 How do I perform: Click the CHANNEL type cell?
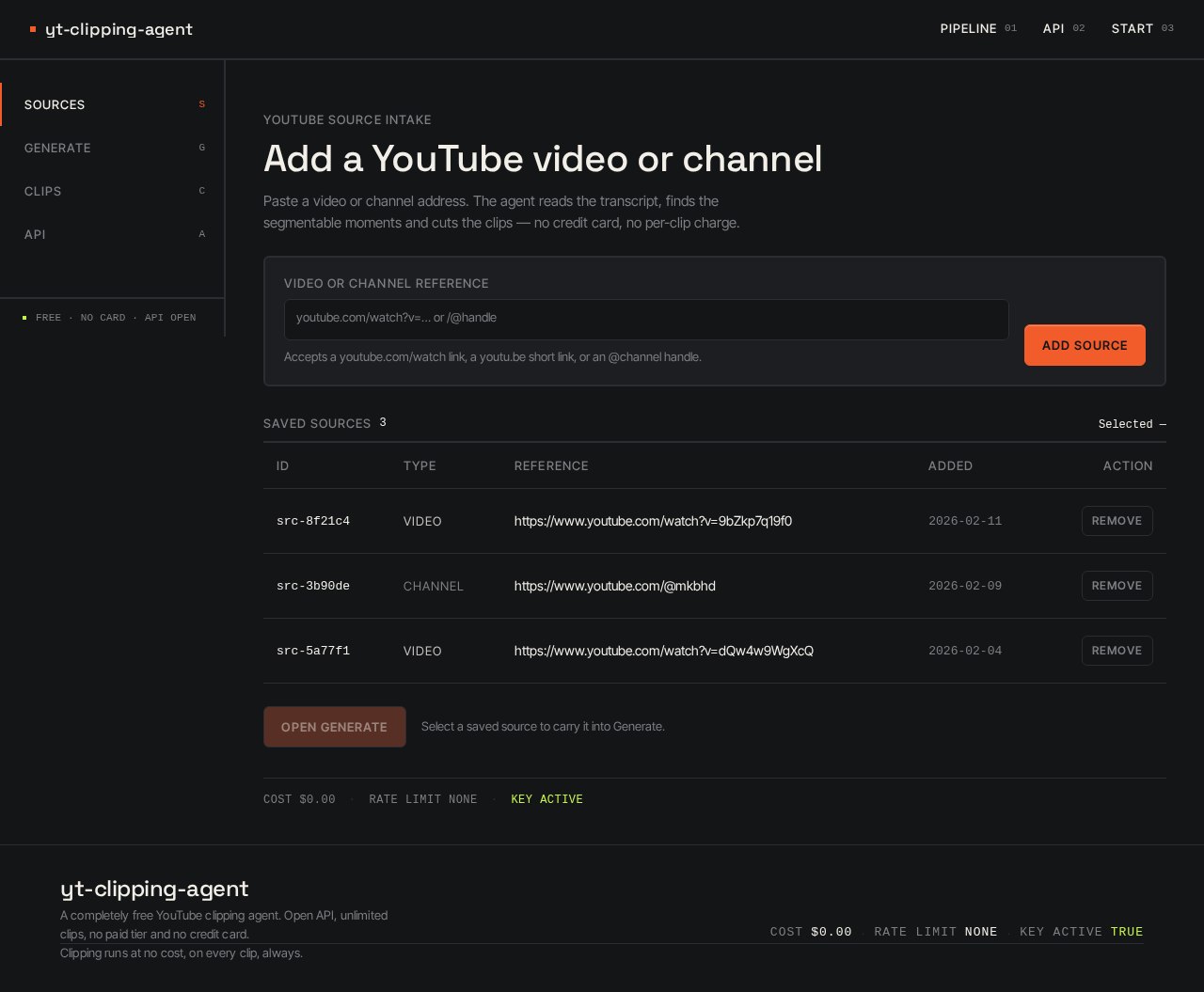coord(434,586)
